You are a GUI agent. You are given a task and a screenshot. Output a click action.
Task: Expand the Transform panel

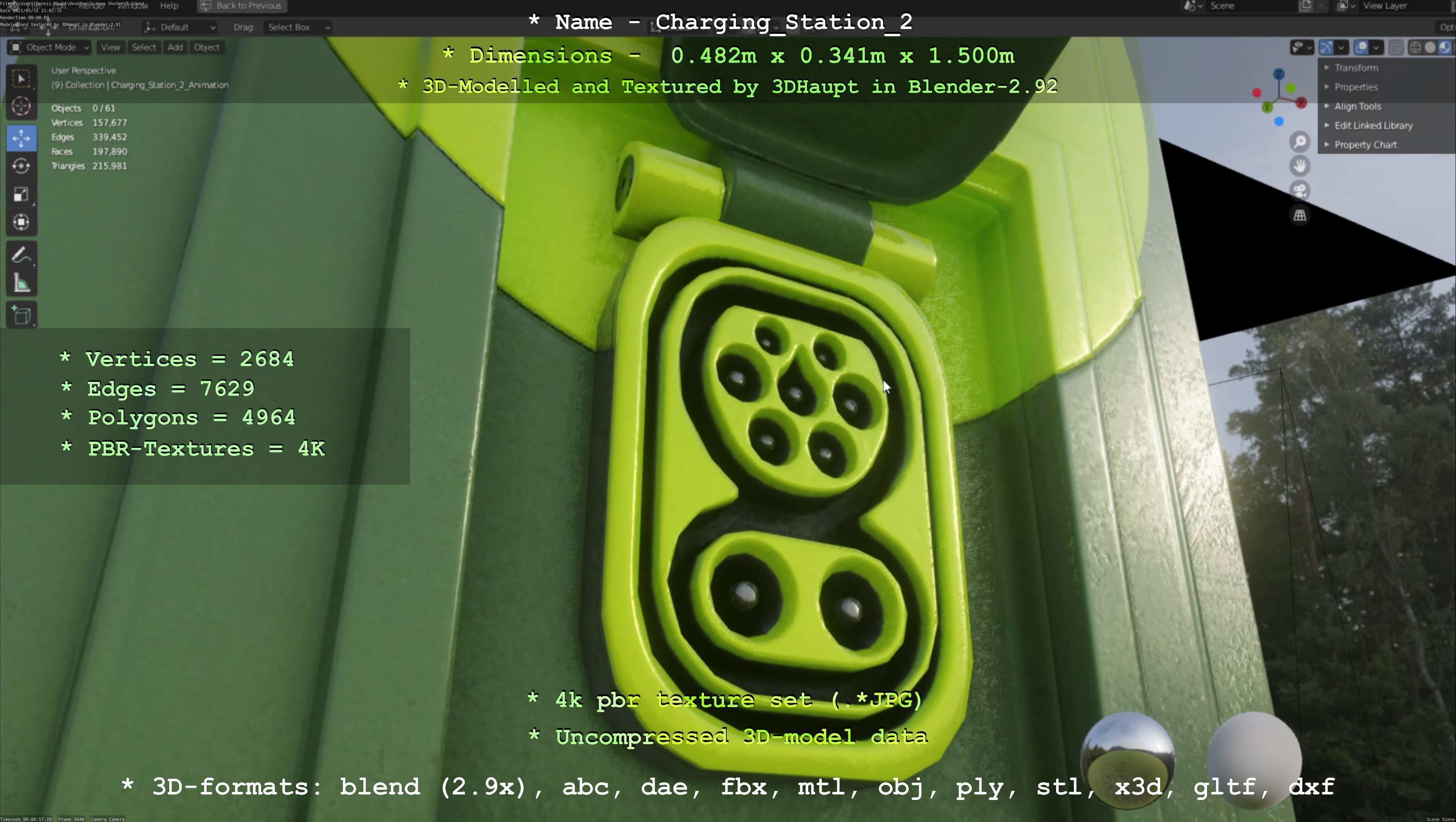coord(1356,68)
